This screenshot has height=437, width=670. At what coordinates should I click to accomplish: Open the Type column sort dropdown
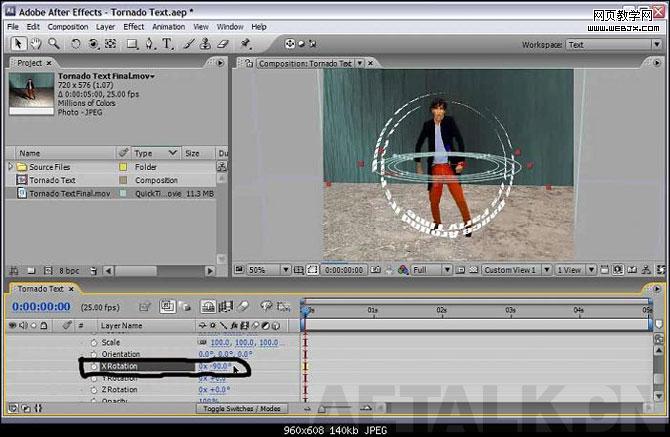[x=172, y=153]
